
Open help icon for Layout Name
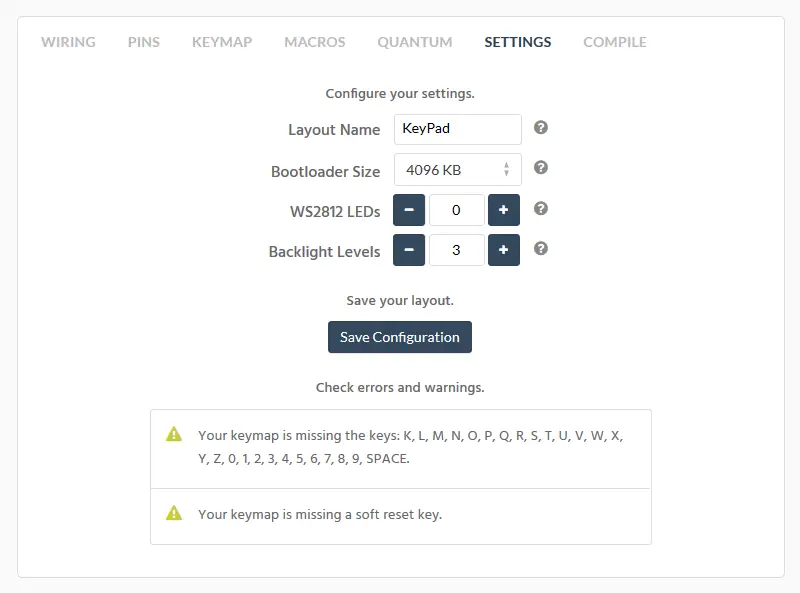coord(541,128)
